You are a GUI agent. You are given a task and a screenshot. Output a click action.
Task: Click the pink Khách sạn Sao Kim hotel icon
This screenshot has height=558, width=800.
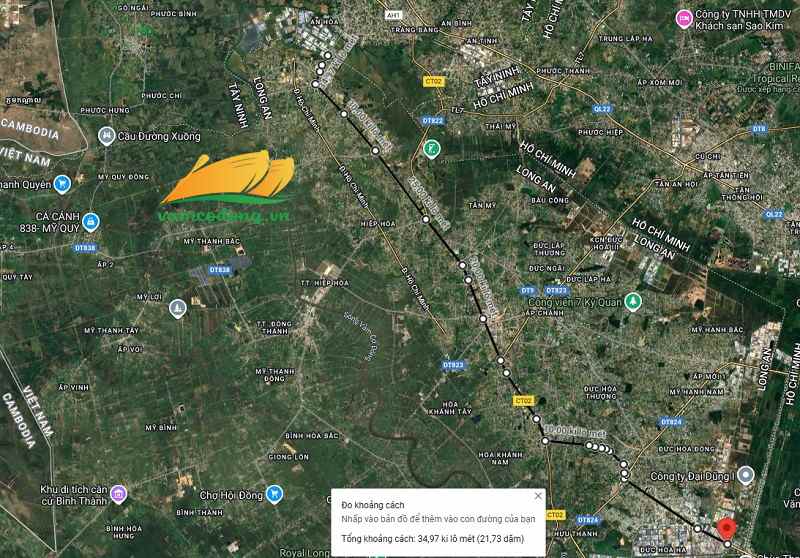(684, 19)
